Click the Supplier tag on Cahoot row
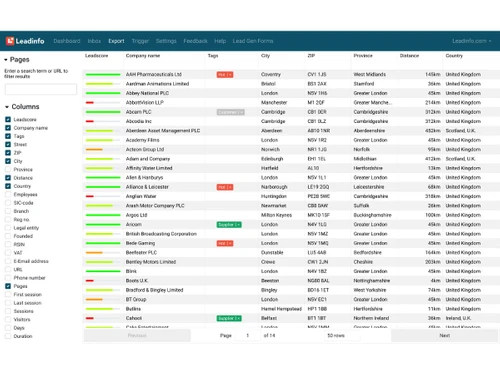Screen dimensions: 500x375 point(229,318)
